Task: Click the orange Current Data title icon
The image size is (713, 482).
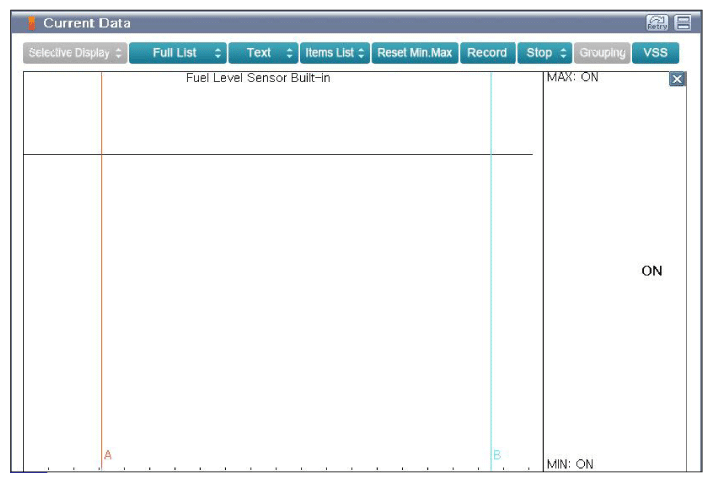Action: (x=31, y=23)
